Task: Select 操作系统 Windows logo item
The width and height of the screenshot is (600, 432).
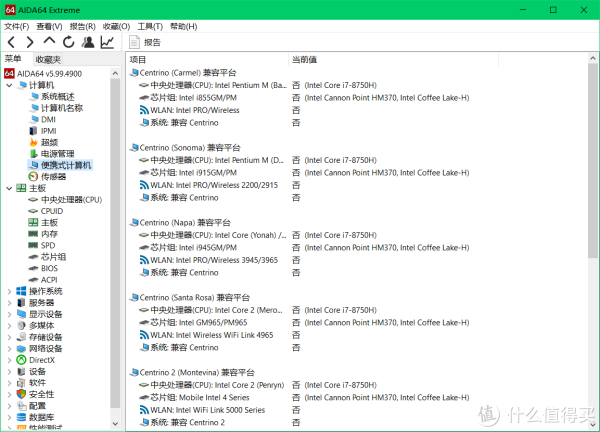Action: pos(21,291)
